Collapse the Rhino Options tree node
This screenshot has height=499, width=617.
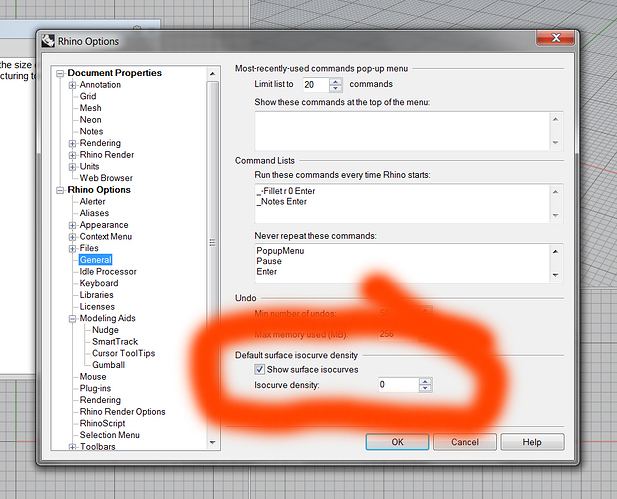(60, 190)
